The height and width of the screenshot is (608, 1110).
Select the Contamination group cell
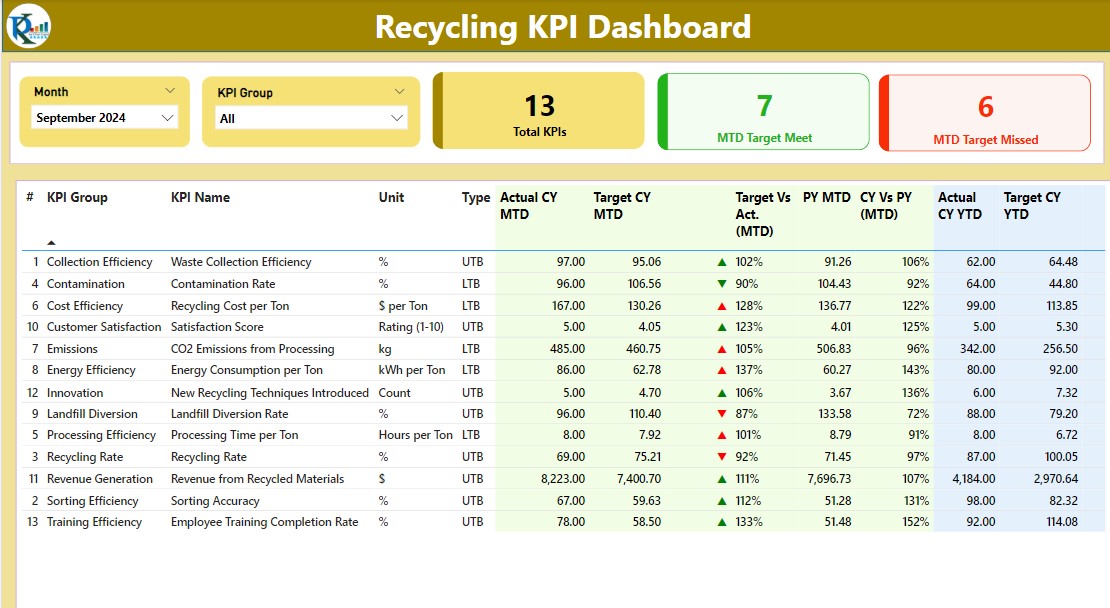[86, 284]
